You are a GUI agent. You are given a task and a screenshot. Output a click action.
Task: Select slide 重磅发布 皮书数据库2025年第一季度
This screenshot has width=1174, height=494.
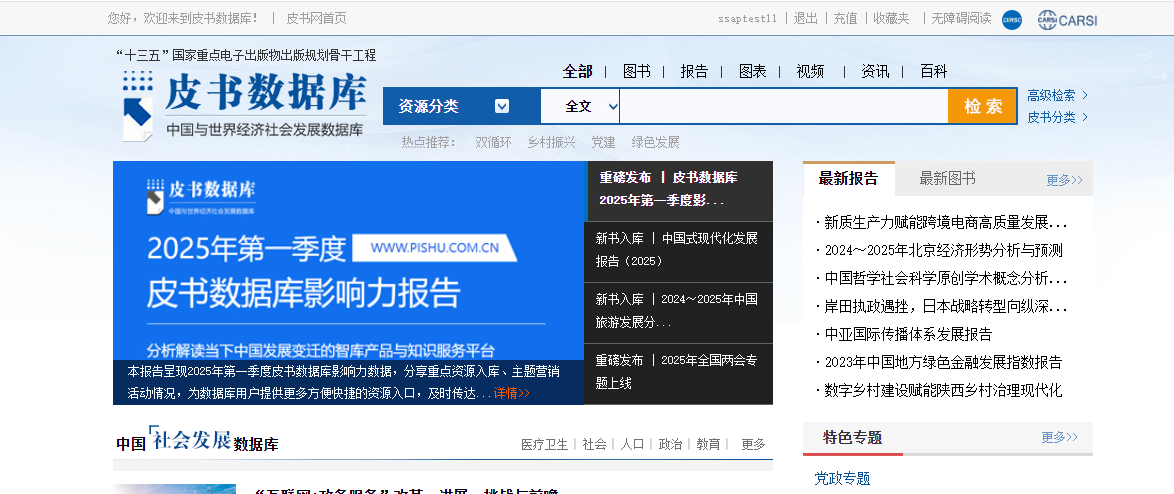678,189
